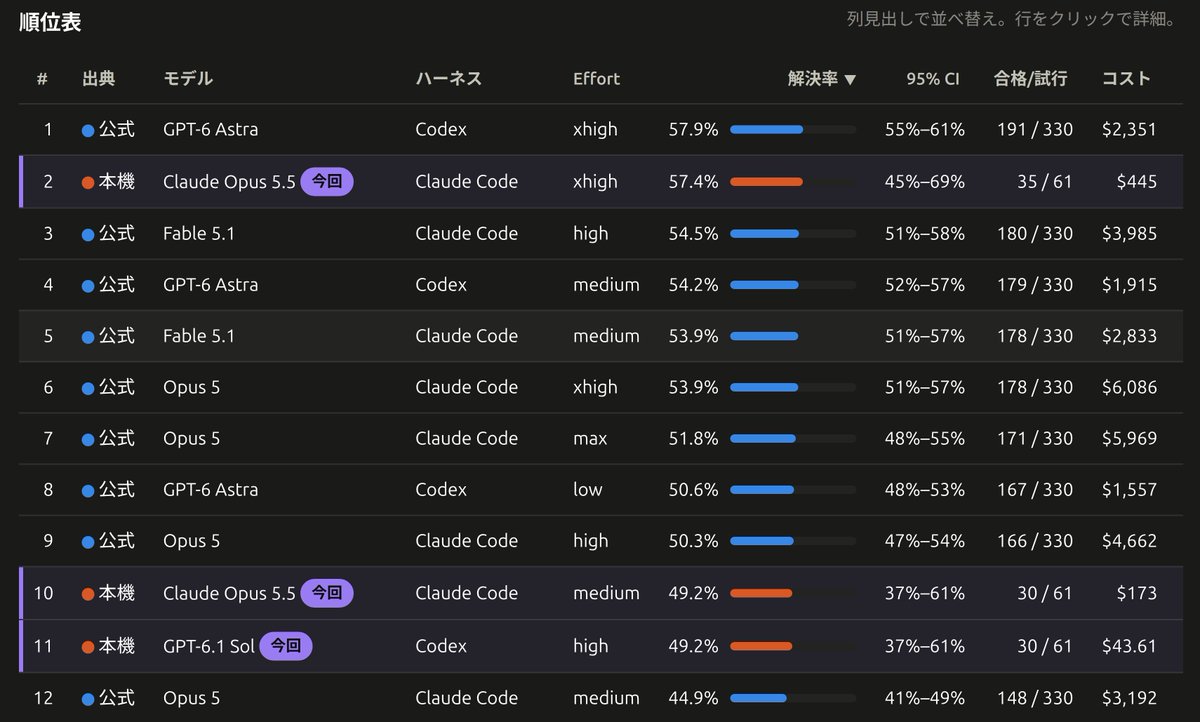Open the GPT-6.1 Sol model name
The width and height of the screenshot is (1200, 722).
click(x=209, y=646)
